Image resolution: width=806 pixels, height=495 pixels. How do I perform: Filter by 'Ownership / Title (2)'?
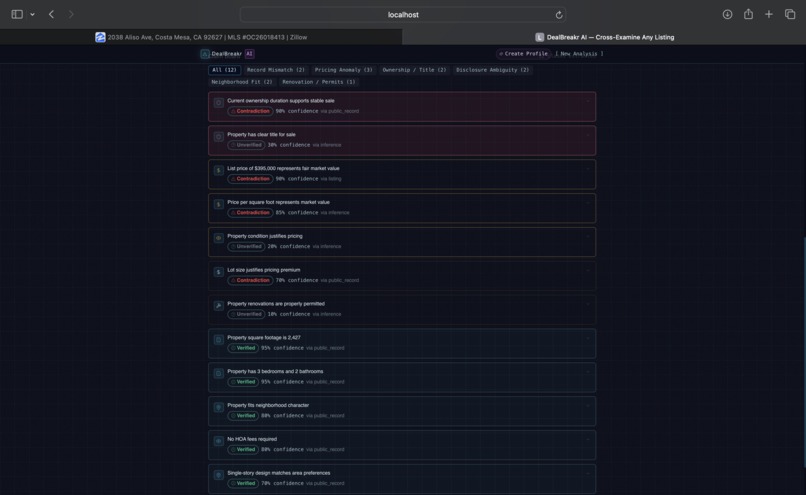(414, 70)
